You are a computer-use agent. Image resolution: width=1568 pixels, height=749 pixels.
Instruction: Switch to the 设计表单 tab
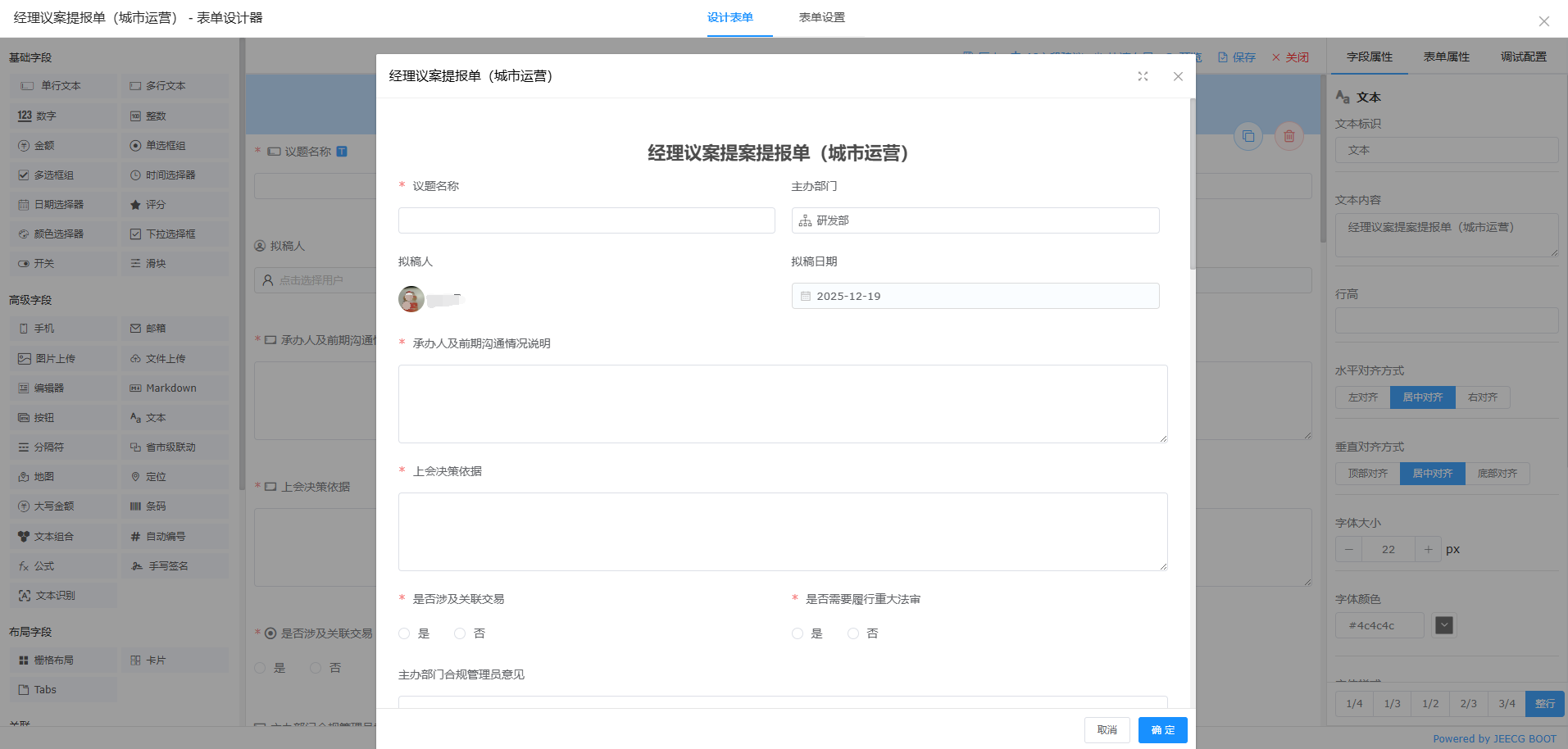(730, 17)
